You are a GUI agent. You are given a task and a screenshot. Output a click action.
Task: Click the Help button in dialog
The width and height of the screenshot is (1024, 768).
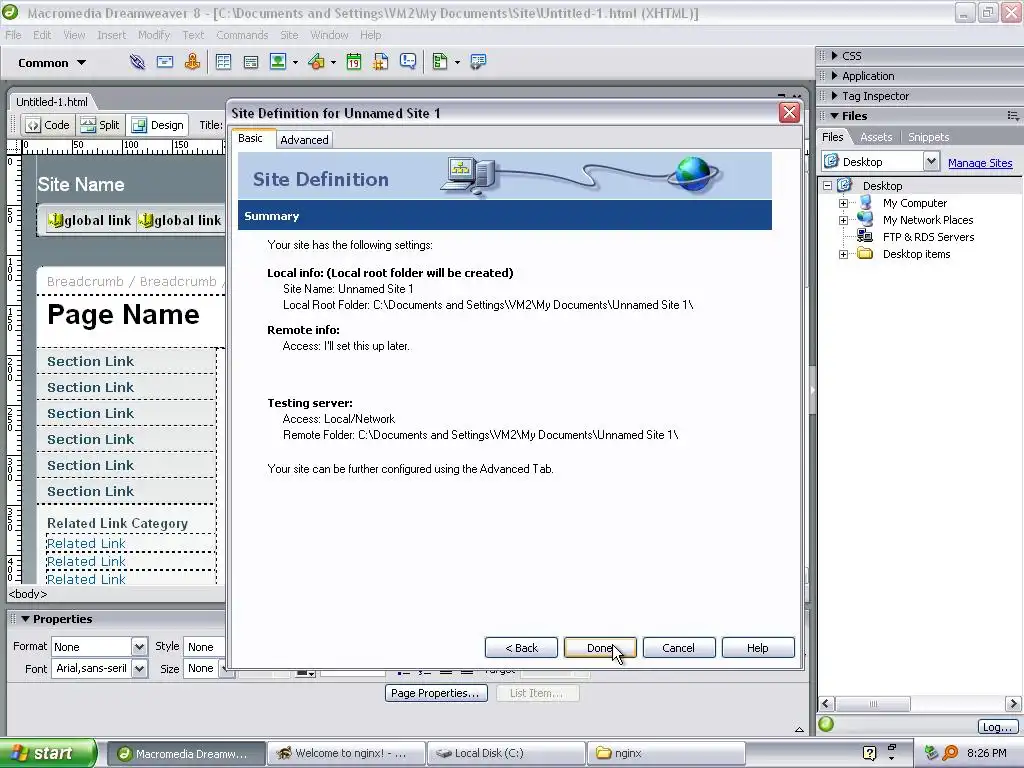coord(758,648)
